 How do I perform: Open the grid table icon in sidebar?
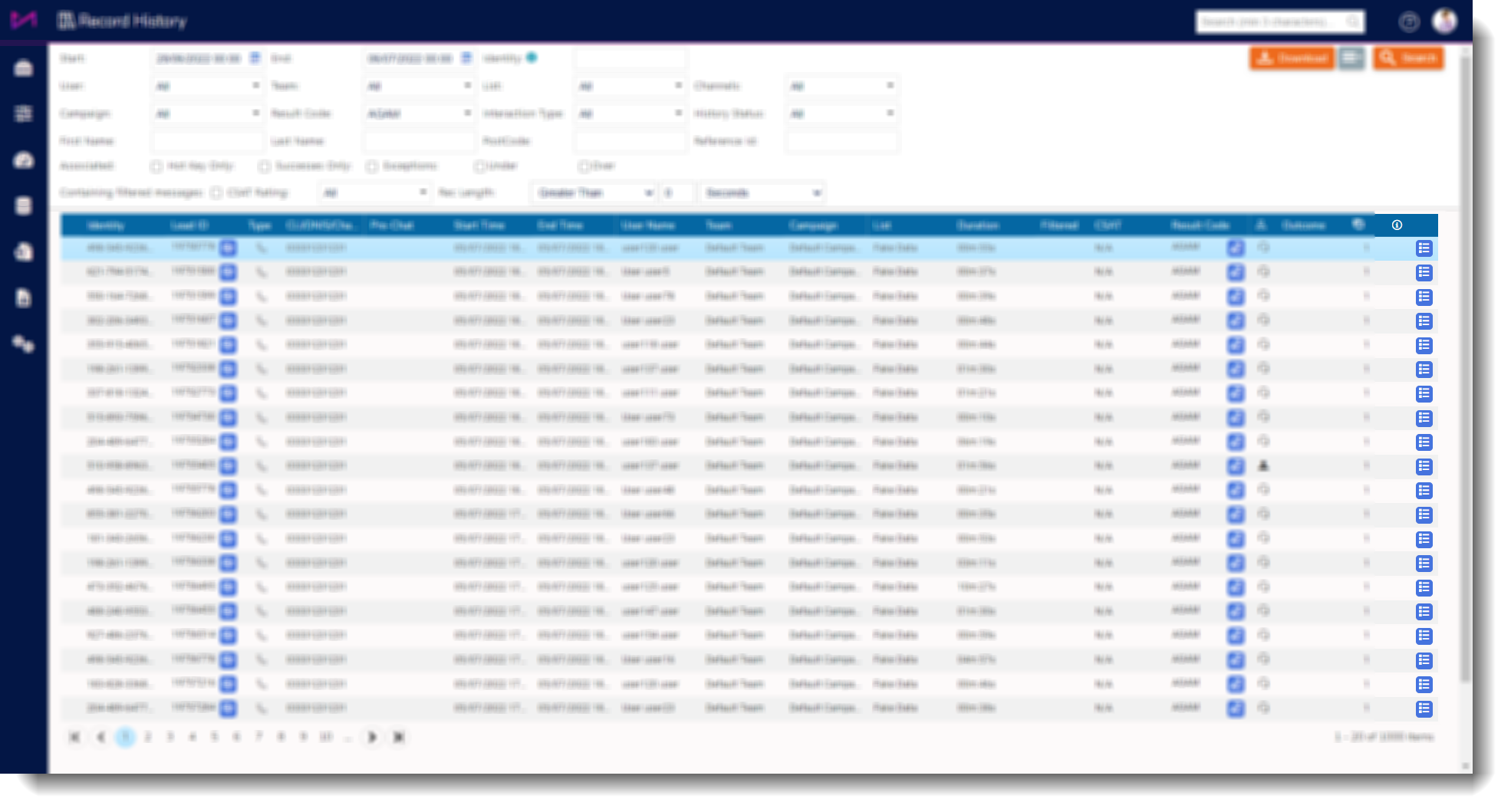point(24,113)
